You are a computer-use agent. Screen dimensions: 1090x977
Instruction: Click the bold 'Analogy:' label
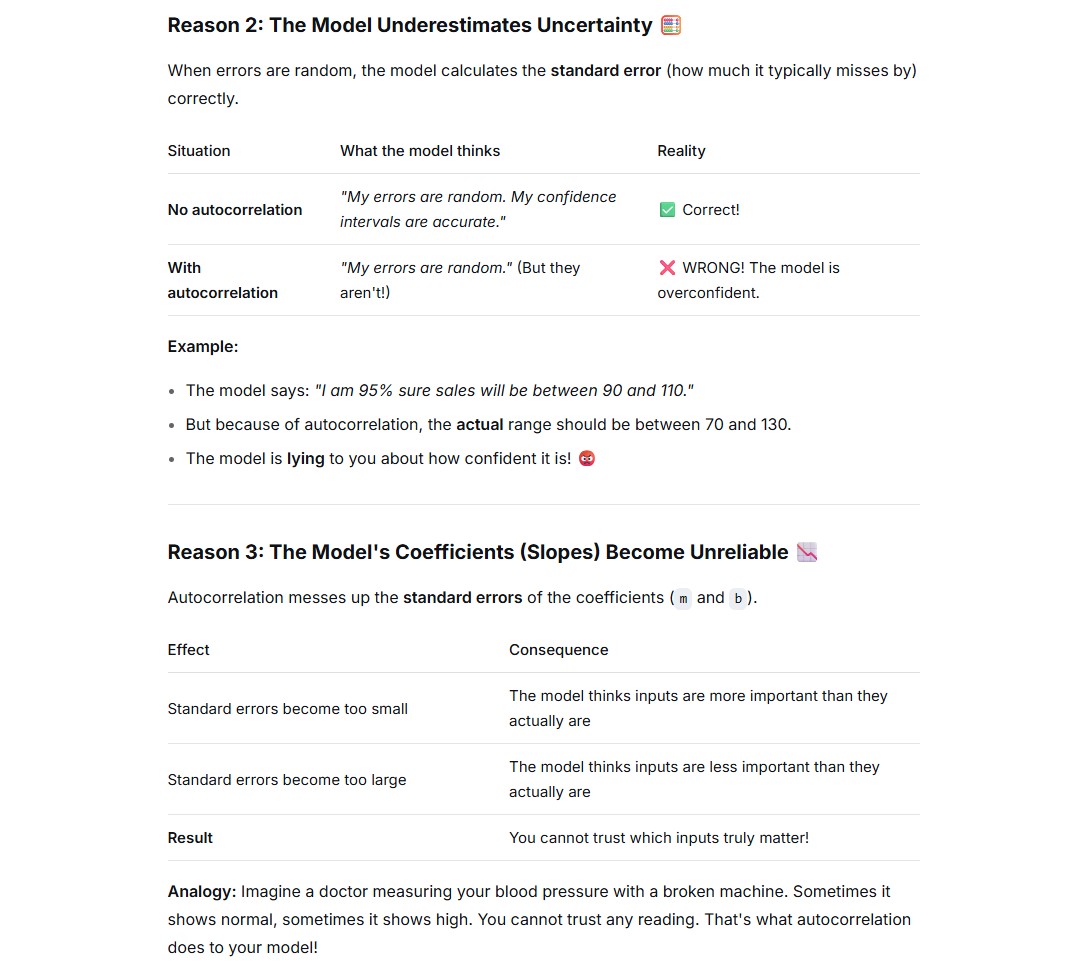pyautogui.click(x=202, y=891)
